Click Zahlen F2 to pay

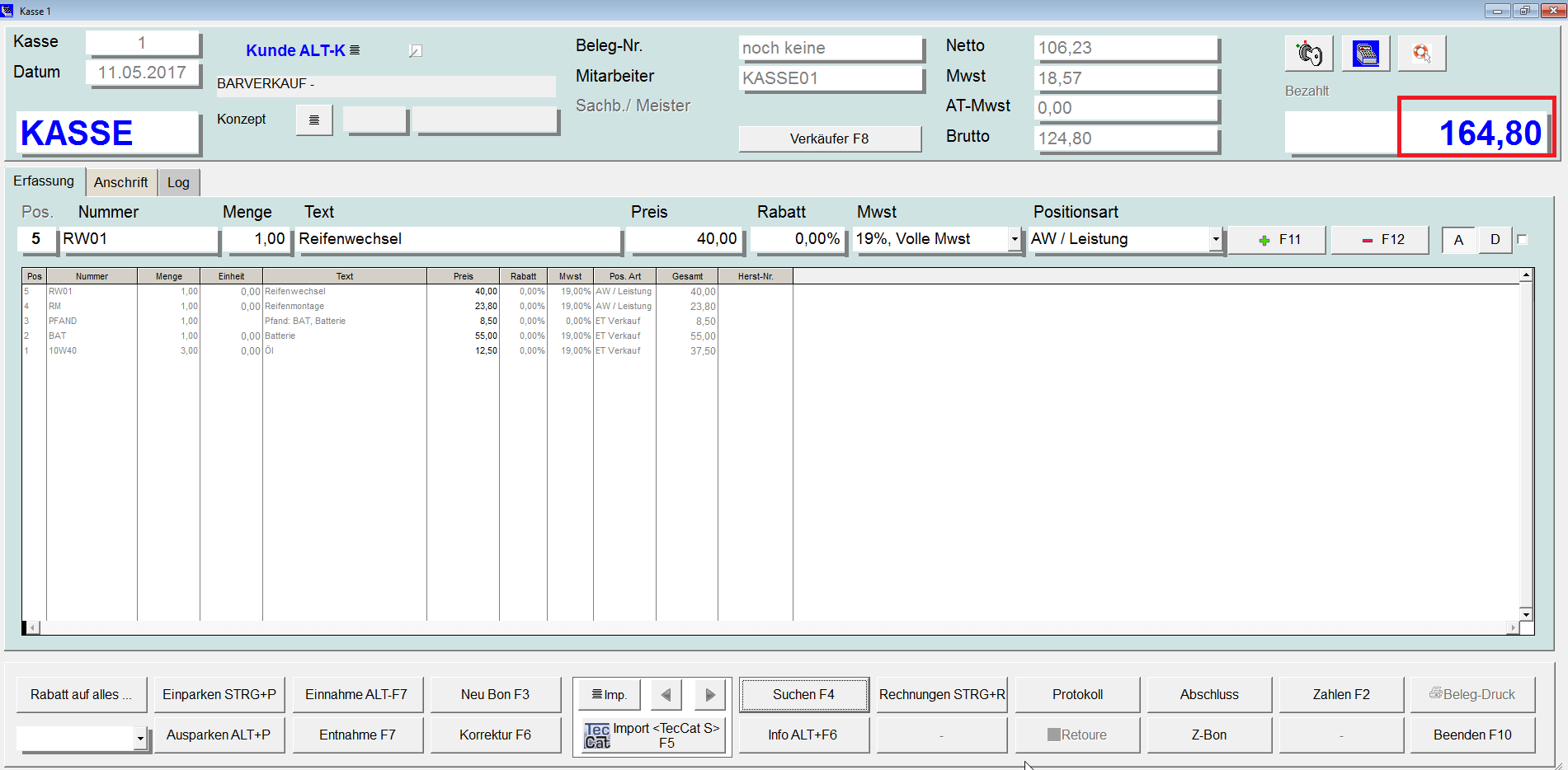[1341, 695]
